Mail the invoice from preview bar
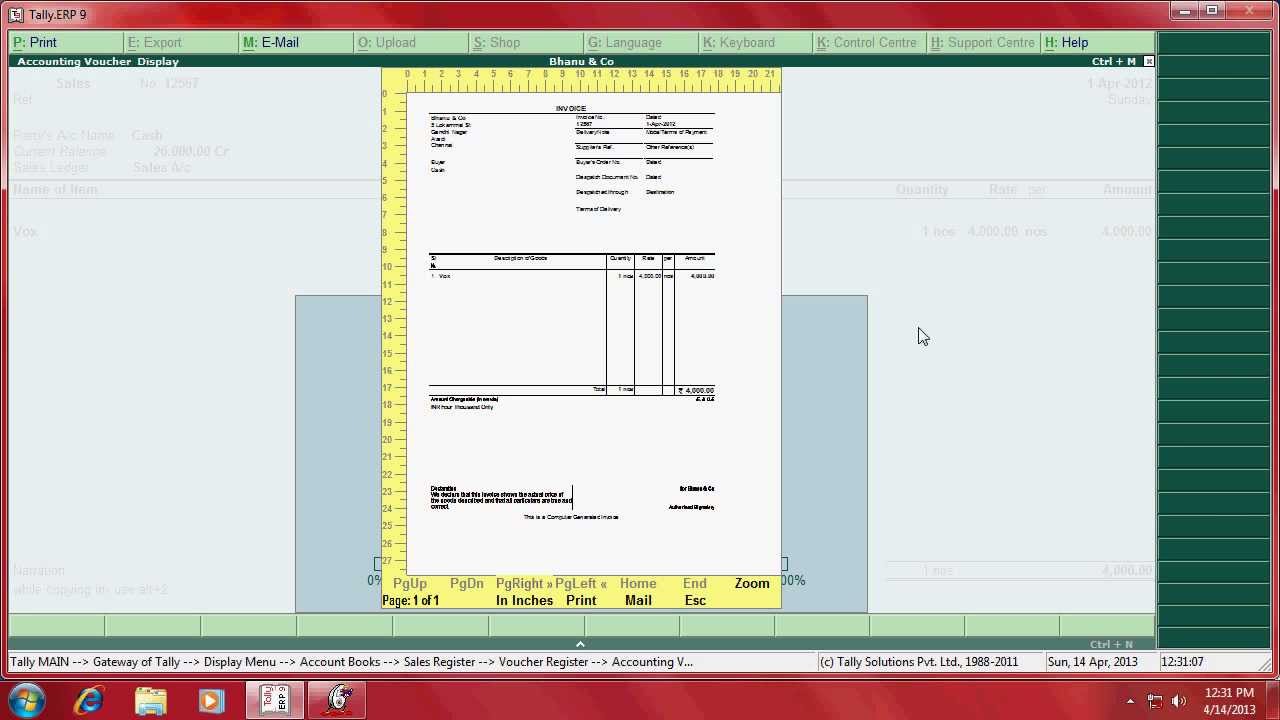The height and width of the screenshot is (720, 1280). [638, 601]
